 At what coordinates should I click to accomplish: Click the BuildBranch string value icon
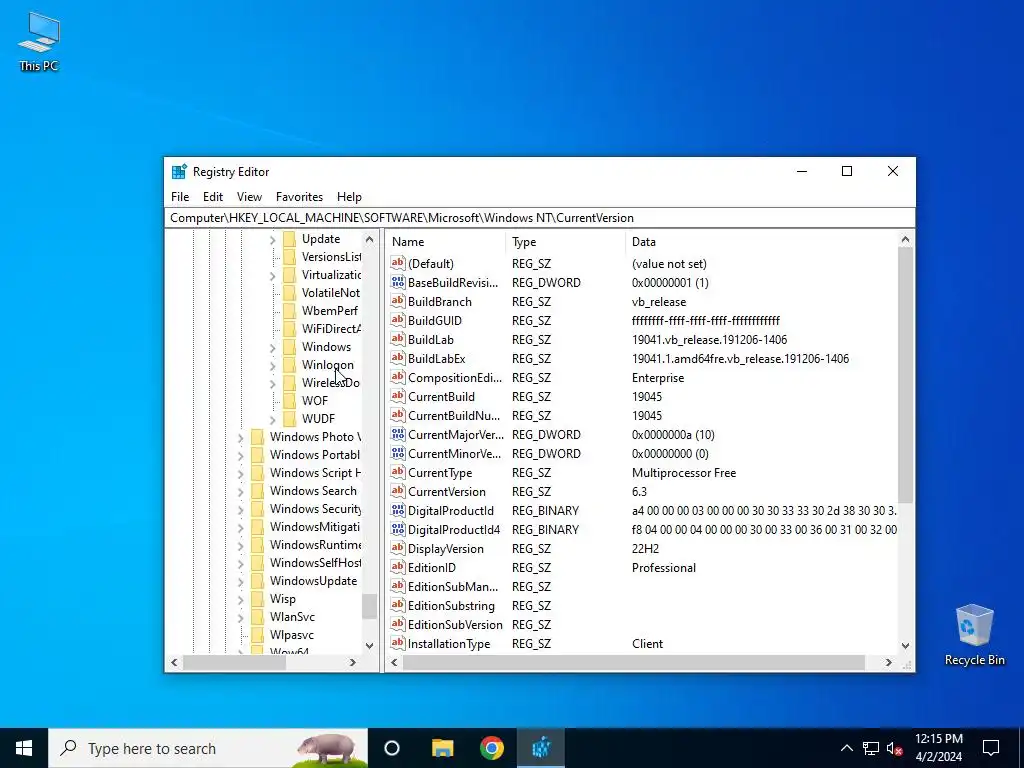point(398,301)
